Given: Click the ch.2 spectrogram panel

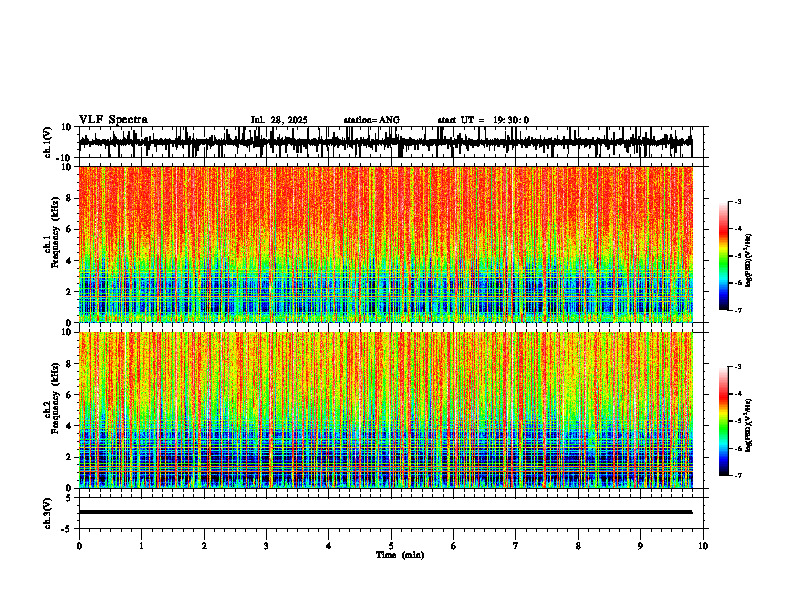Looking at the screenshot, I should click(x=385, y=410).
